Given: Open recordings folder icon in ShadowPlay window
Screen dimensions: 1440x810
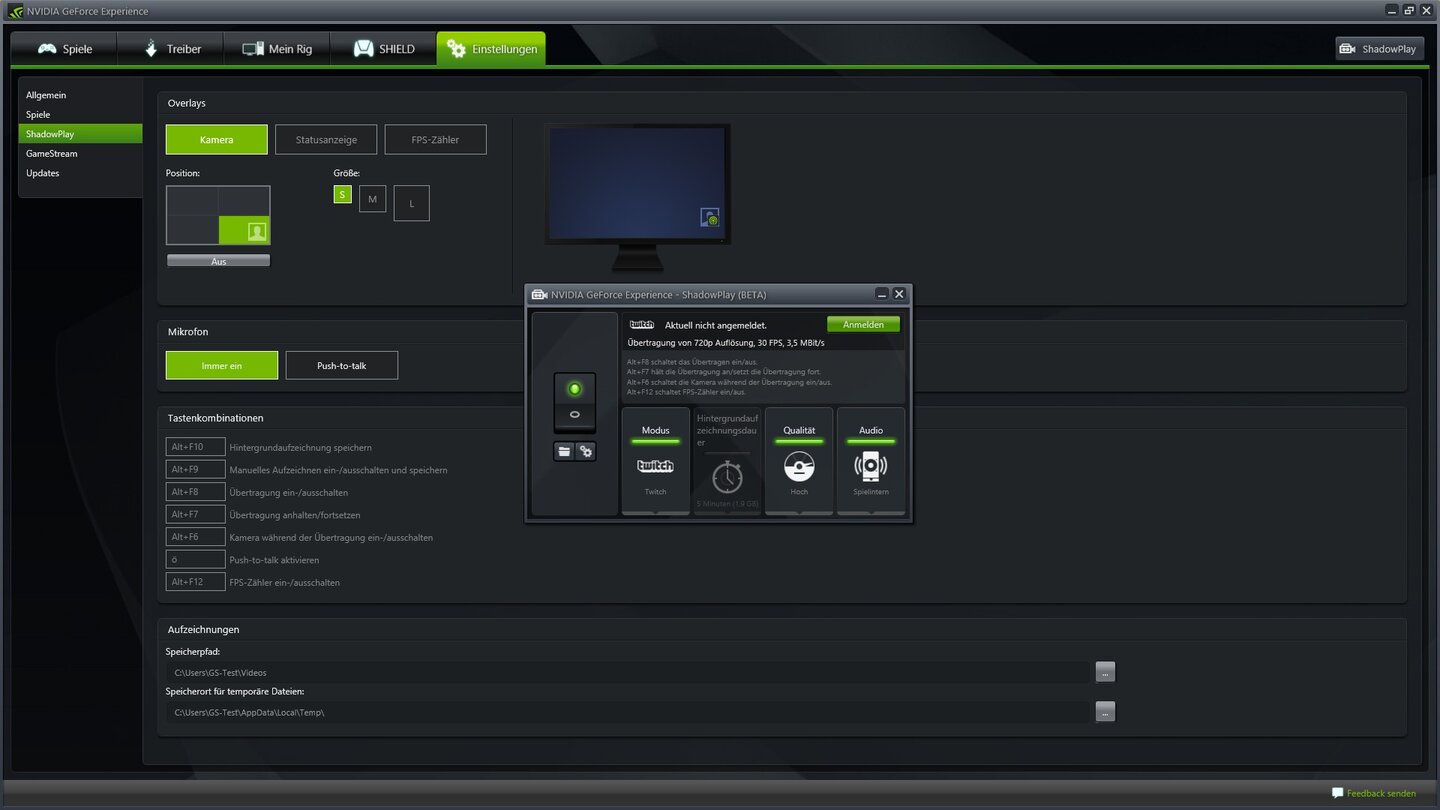Looking at the screenshot, I should (564, 452).
